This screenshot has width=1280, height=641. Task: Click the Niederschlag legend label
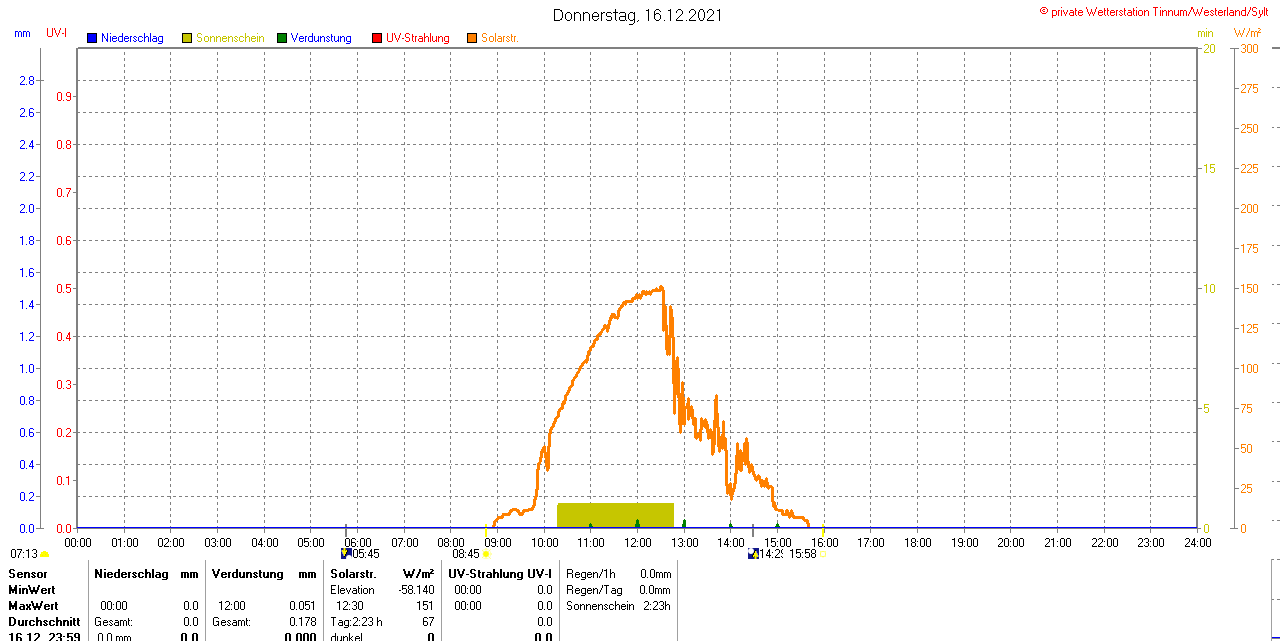pos(132,38)
